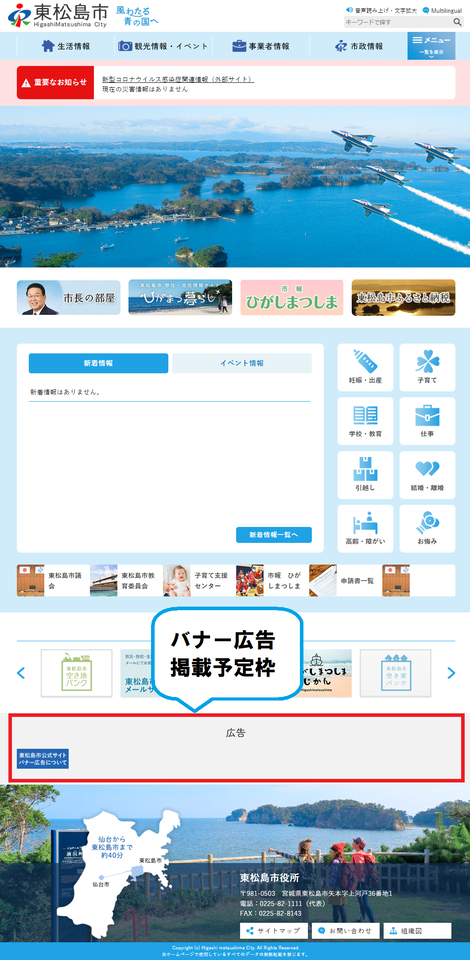Click the Higashimatsushima City logo
The width and height of the screenshot is (470, 960).
click(x=58, y=15)
